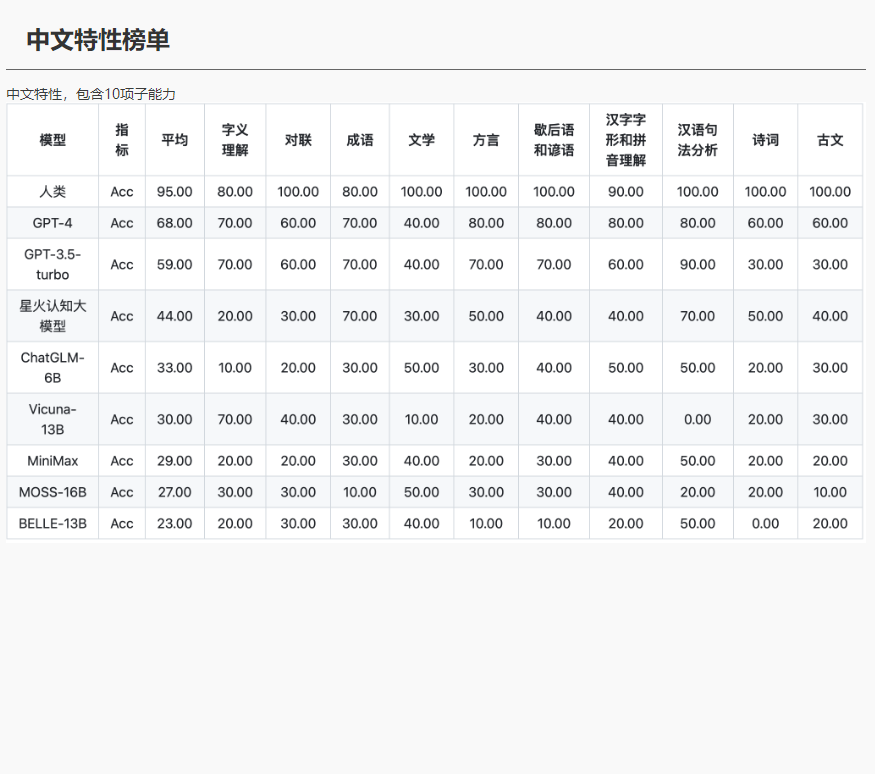Click the 29.00 average for MiniMax
This screenshot has width=875, height=774.
(x=175, y=460)
